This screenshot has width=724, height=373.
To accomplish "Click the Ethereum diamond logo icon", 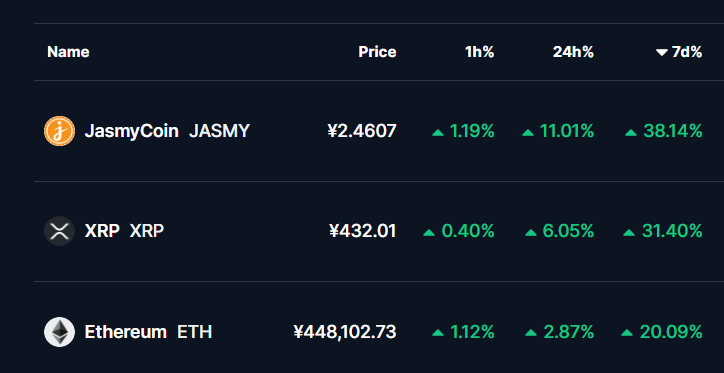I will click(59, 332).
